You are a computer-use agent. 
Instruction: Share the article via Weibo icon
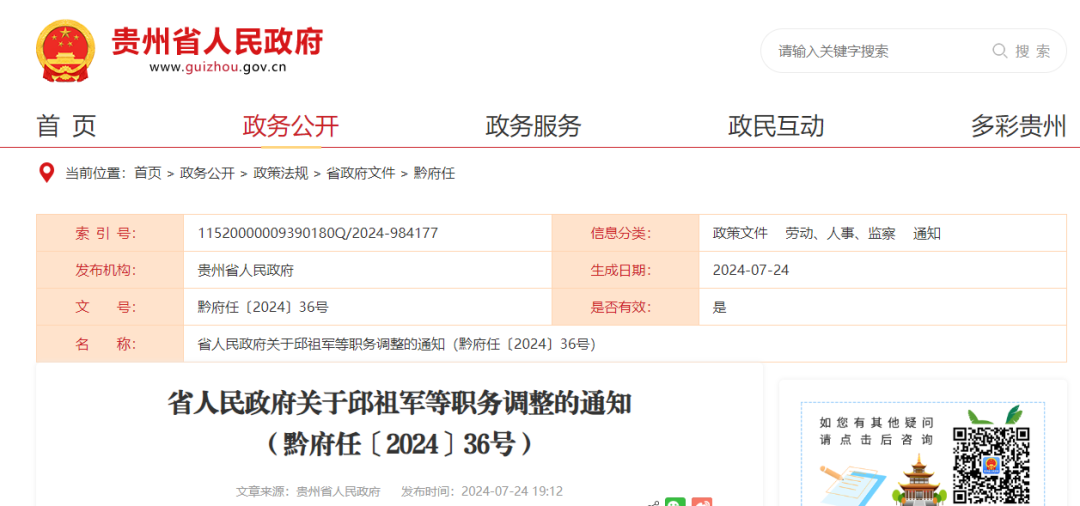[702, 502]
